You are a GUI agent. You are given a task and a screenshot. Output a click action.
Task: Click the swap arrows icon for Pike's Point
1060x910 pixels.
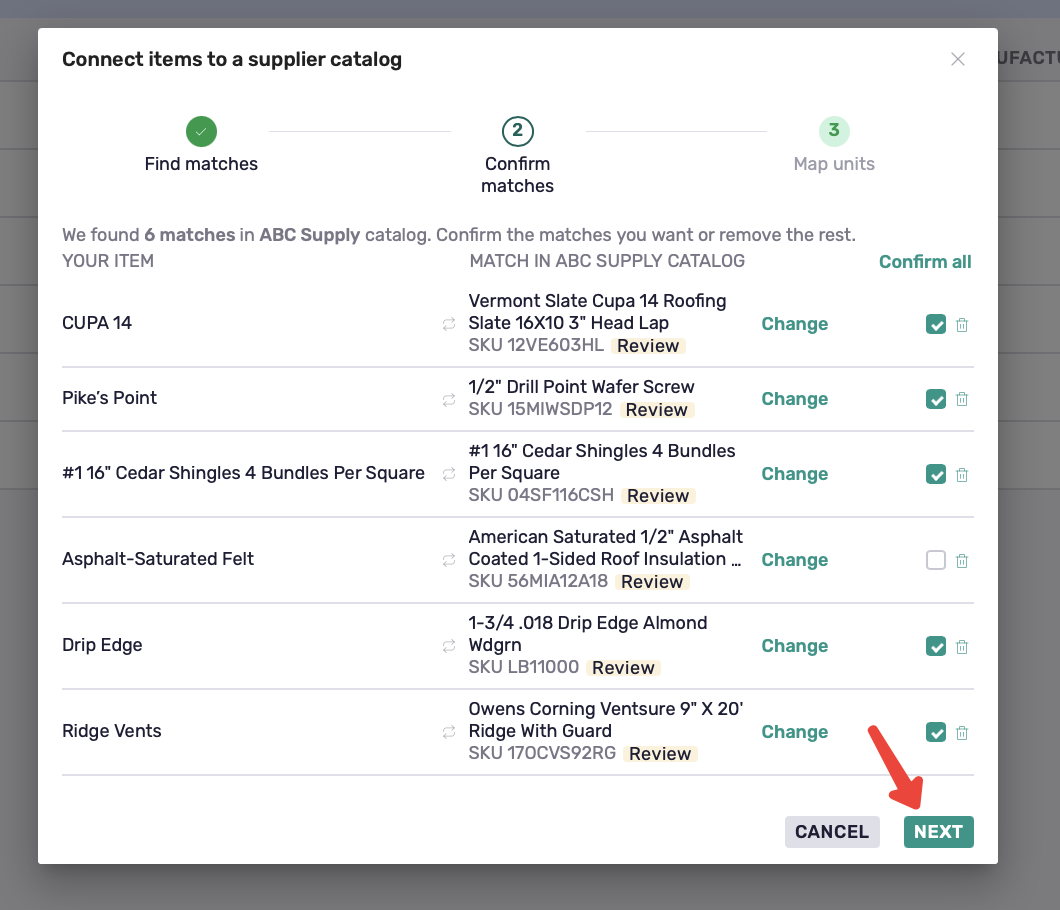[x=449, y=400]
